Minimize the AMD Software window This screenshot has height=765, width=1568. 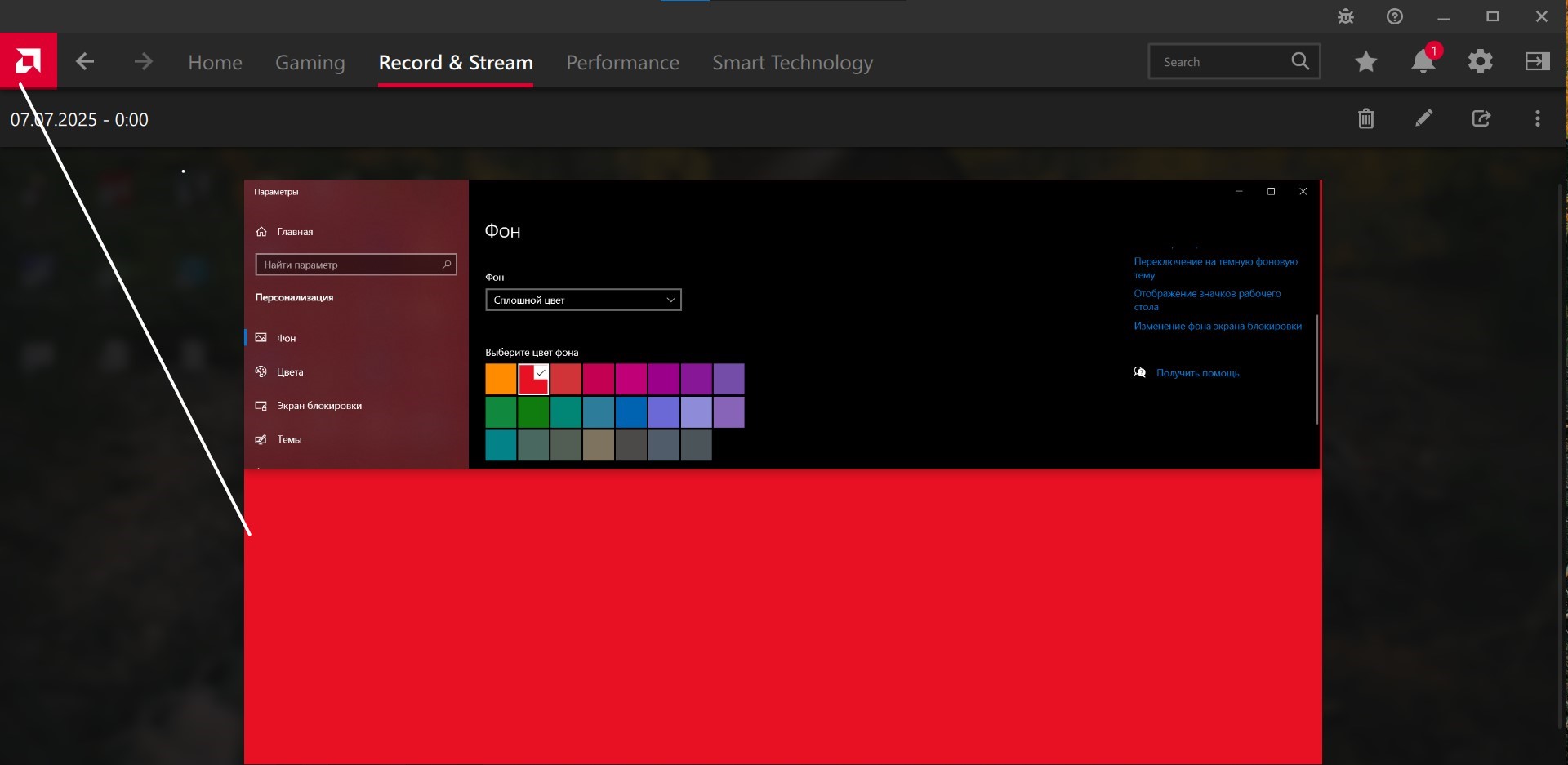[x=1444, y=16]
